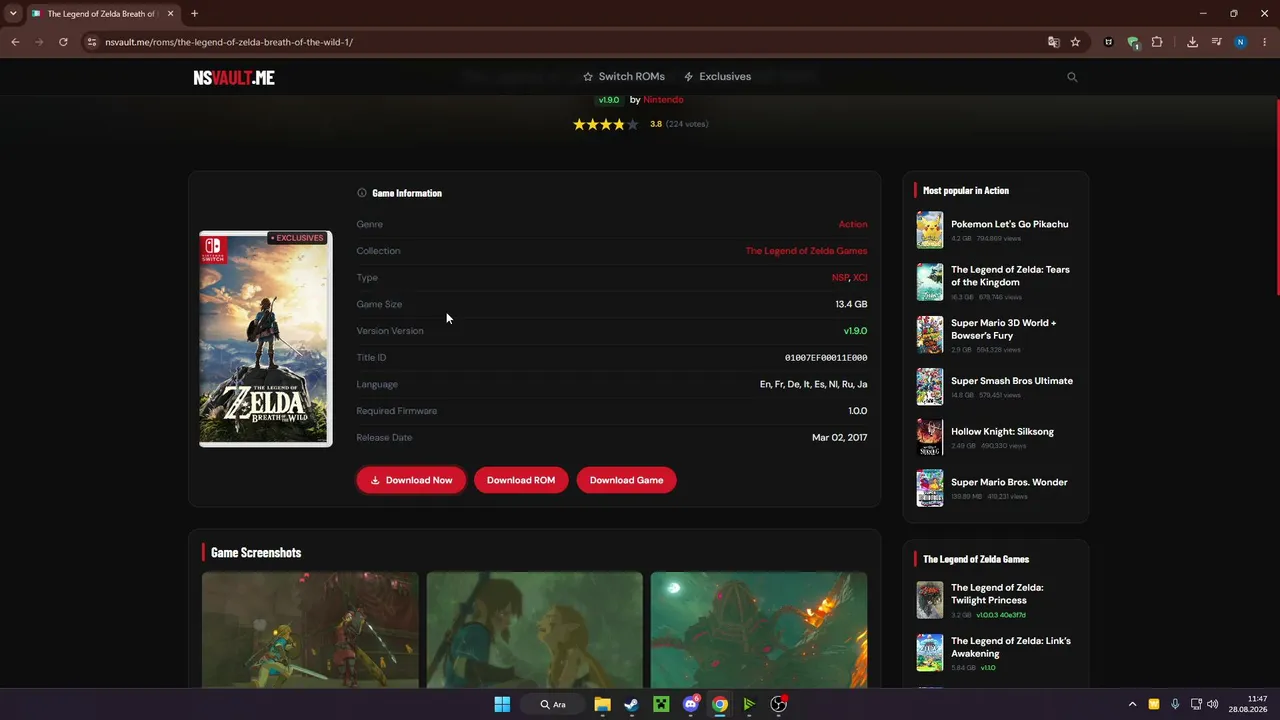Click the NSP type link
The width and height of the screenshot is (1280, 720).
coord(840,278)
